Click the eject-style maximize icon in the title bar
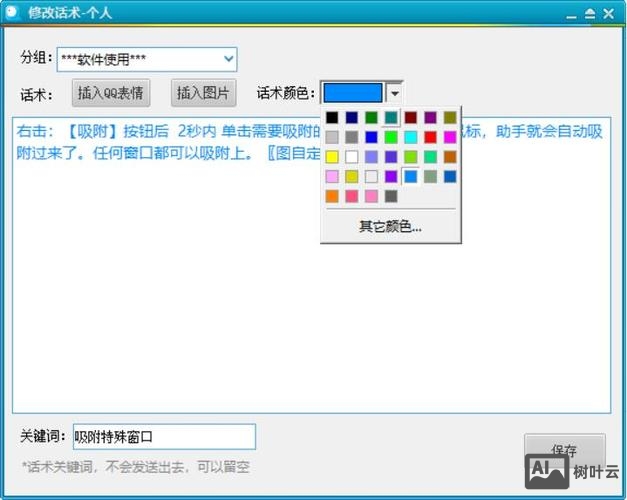 tap(590, 14)
